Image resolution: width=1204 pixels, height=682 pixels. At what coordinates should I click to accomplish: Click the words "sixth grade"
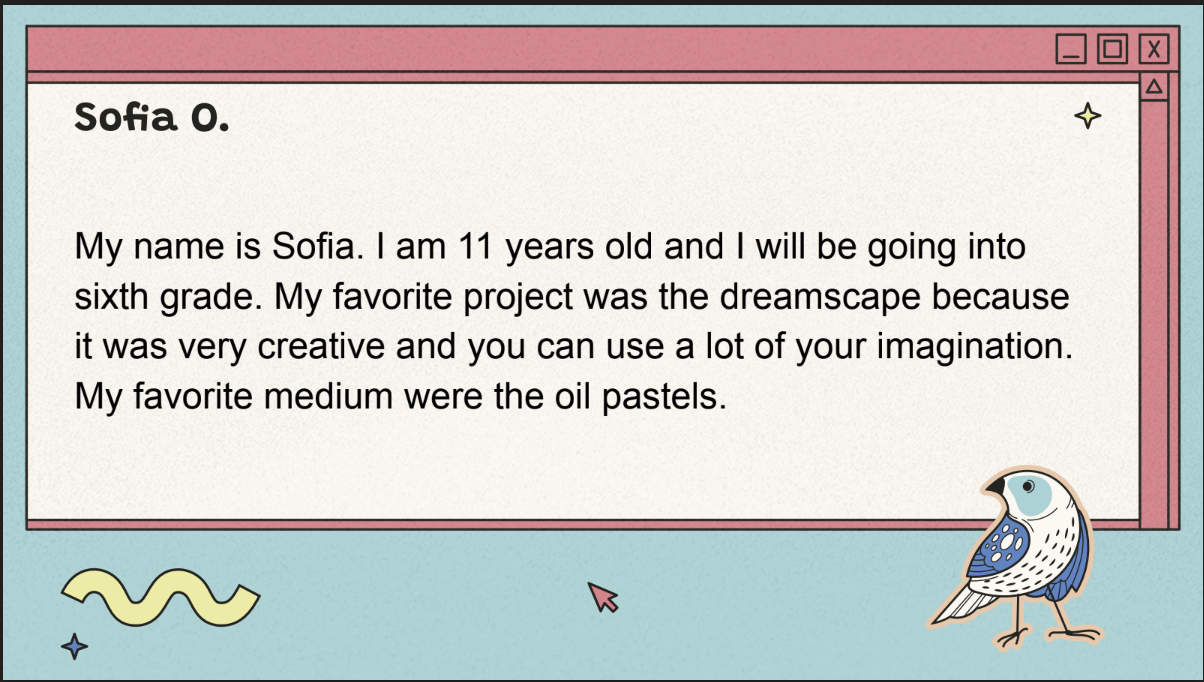[169, 297]
